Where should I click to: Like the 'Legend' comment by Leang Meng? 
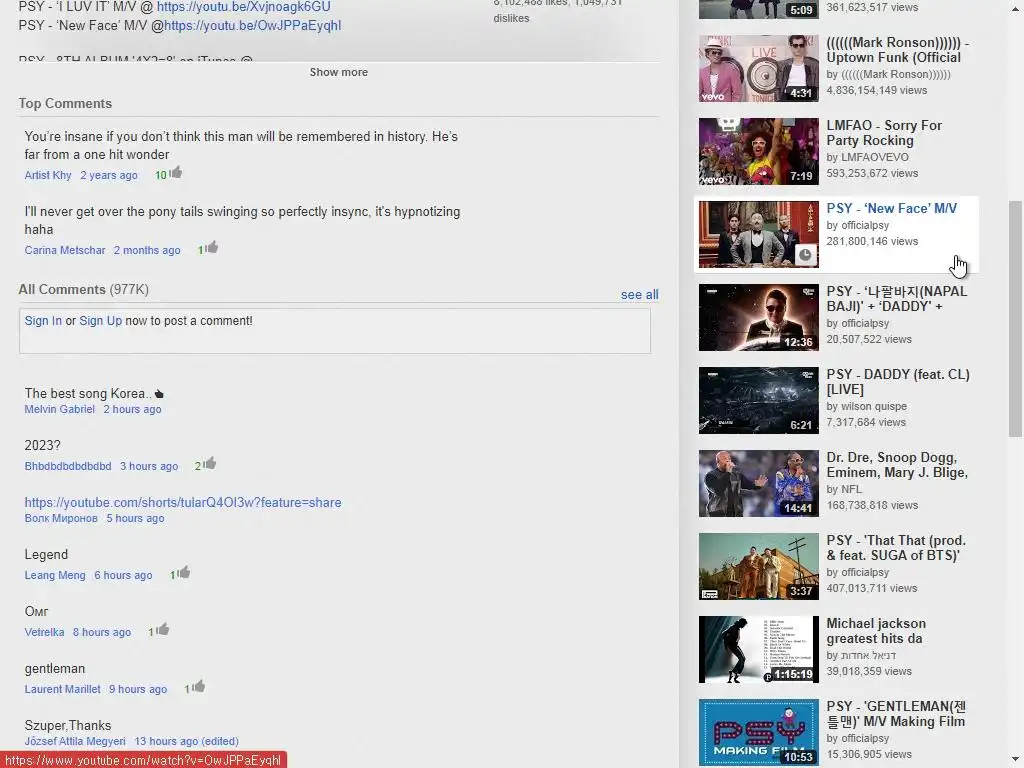(184, 573)
